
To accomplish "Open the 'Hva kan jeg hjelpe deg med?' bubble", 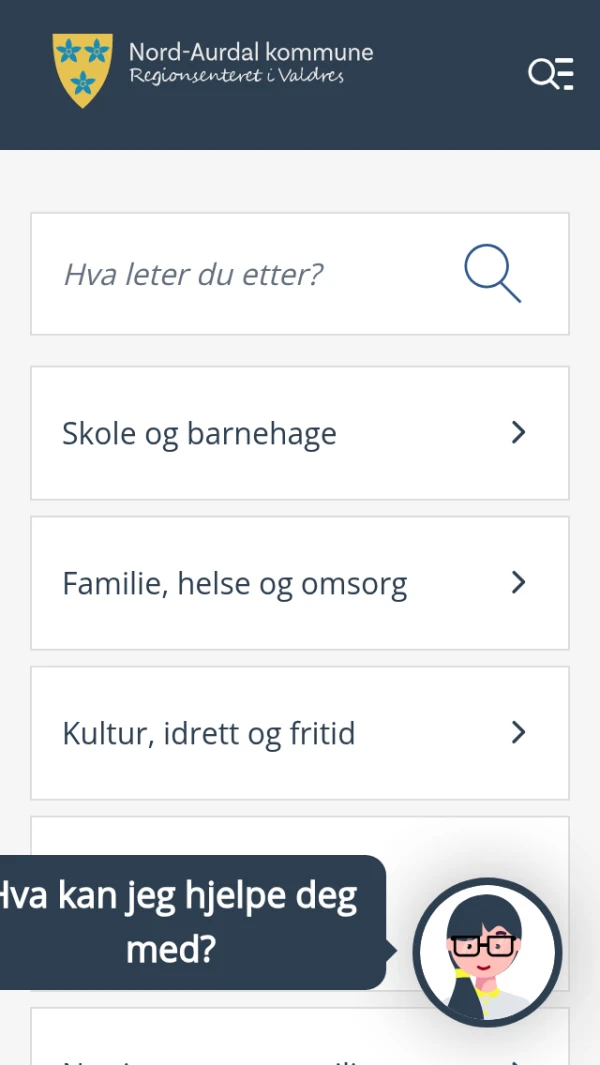I will click(x=180, y=920).
